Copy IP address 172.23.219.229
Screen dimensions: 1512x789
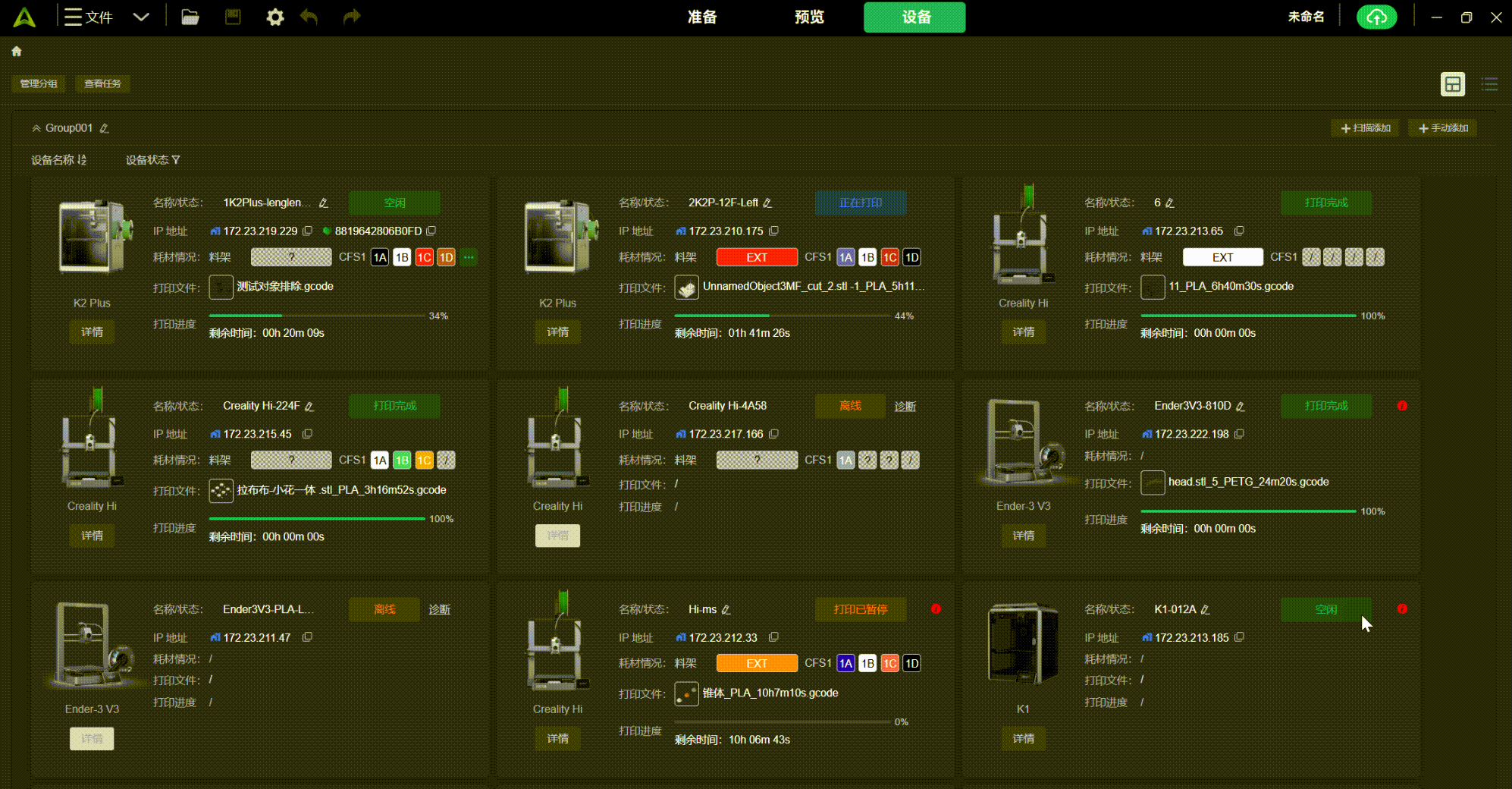(x=307, y=231)
